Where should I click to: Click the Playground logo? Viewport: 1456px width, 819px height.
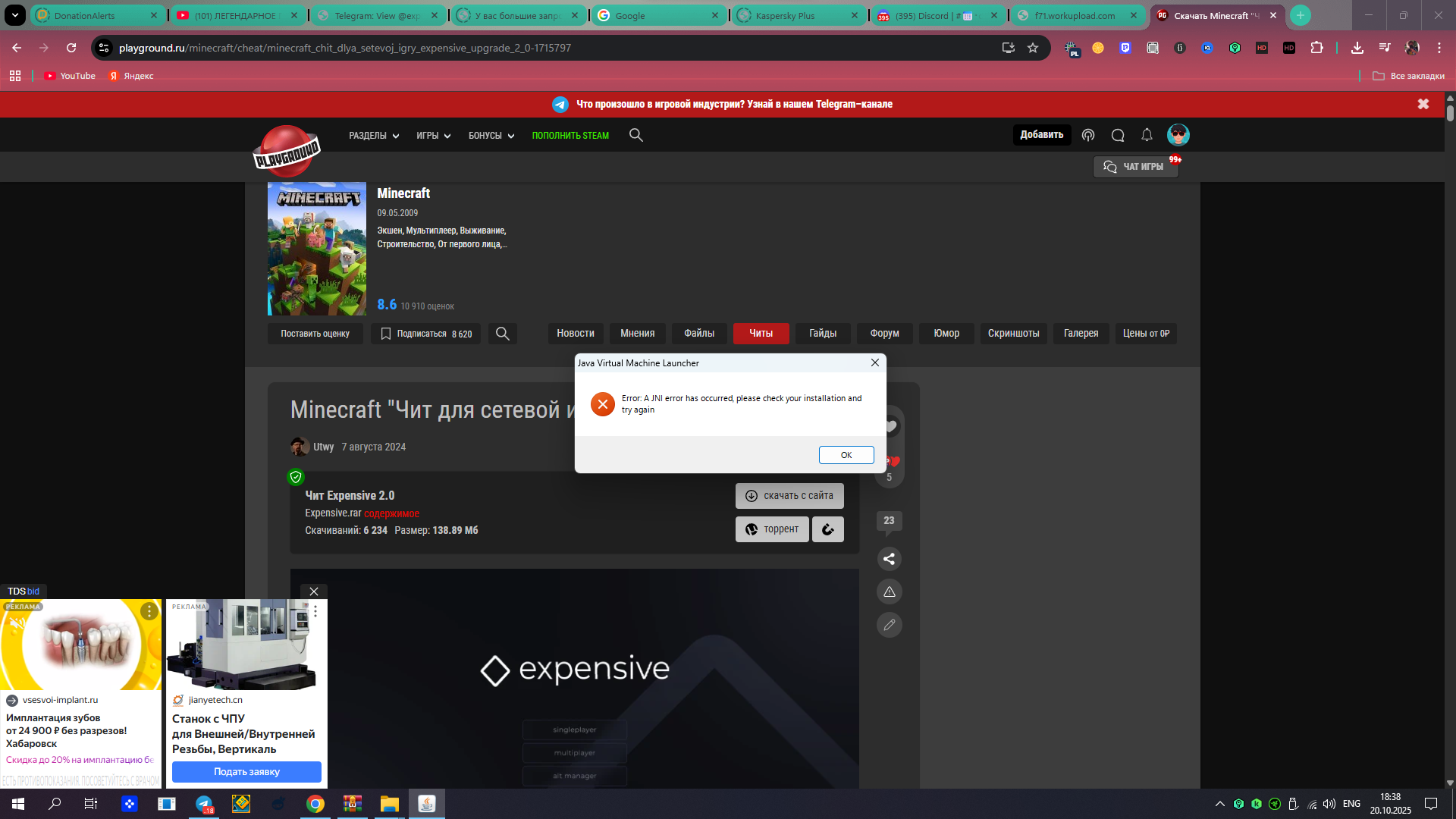[287, 150]
